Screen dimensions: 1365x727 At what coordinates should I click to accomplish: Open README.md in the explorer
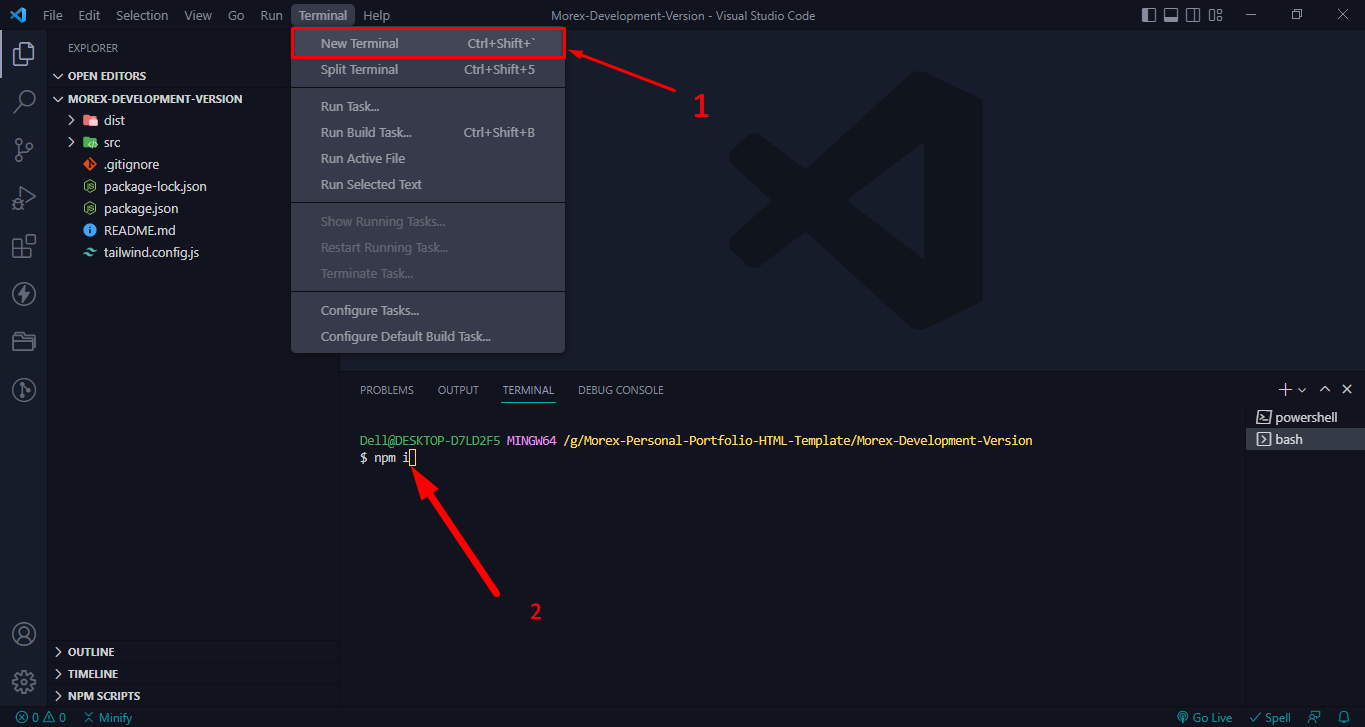point(195,230)
